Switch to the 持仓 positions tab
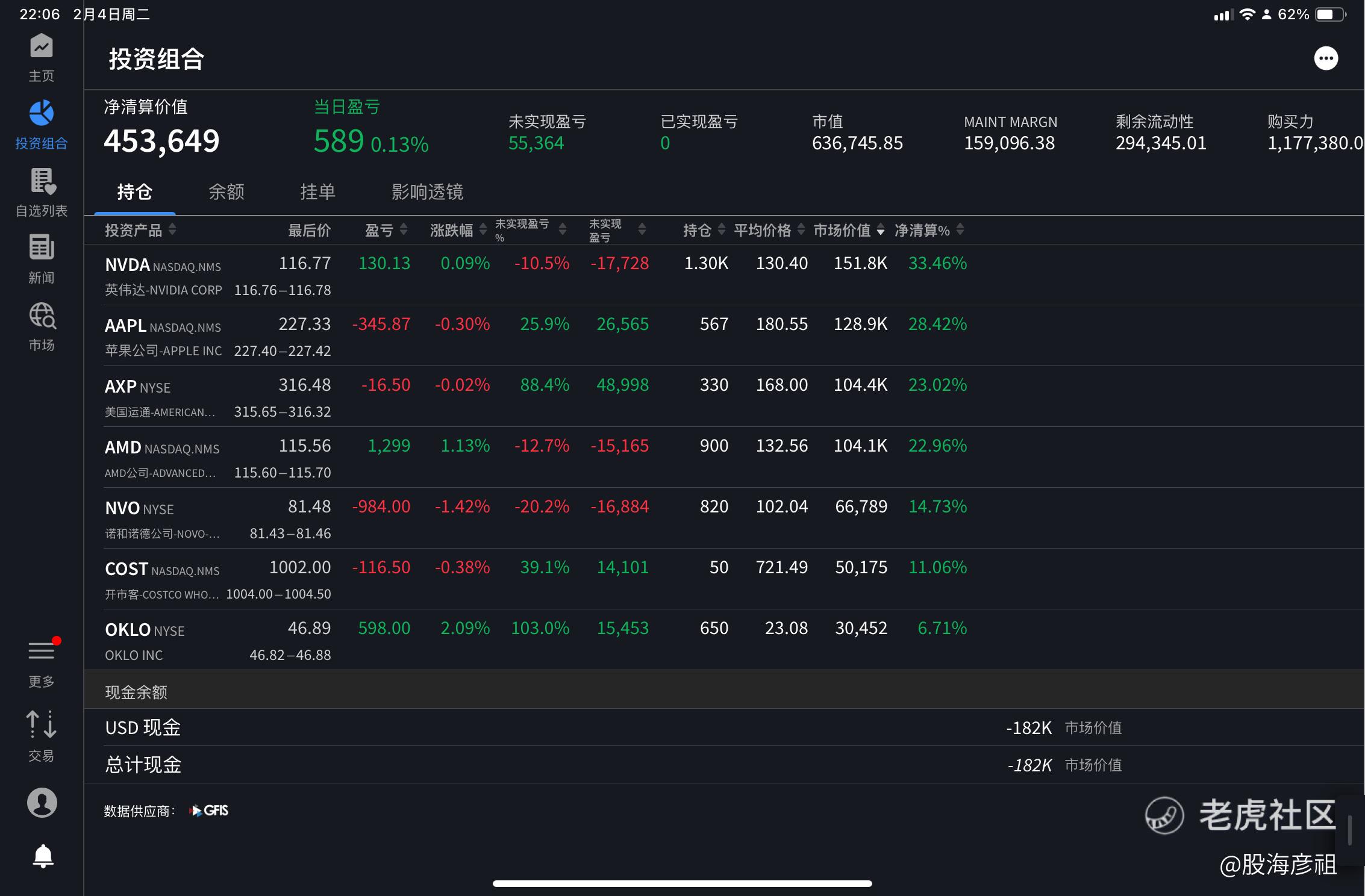The width and height of the screenshot is (1365, 896). click(x=135, y=192)
